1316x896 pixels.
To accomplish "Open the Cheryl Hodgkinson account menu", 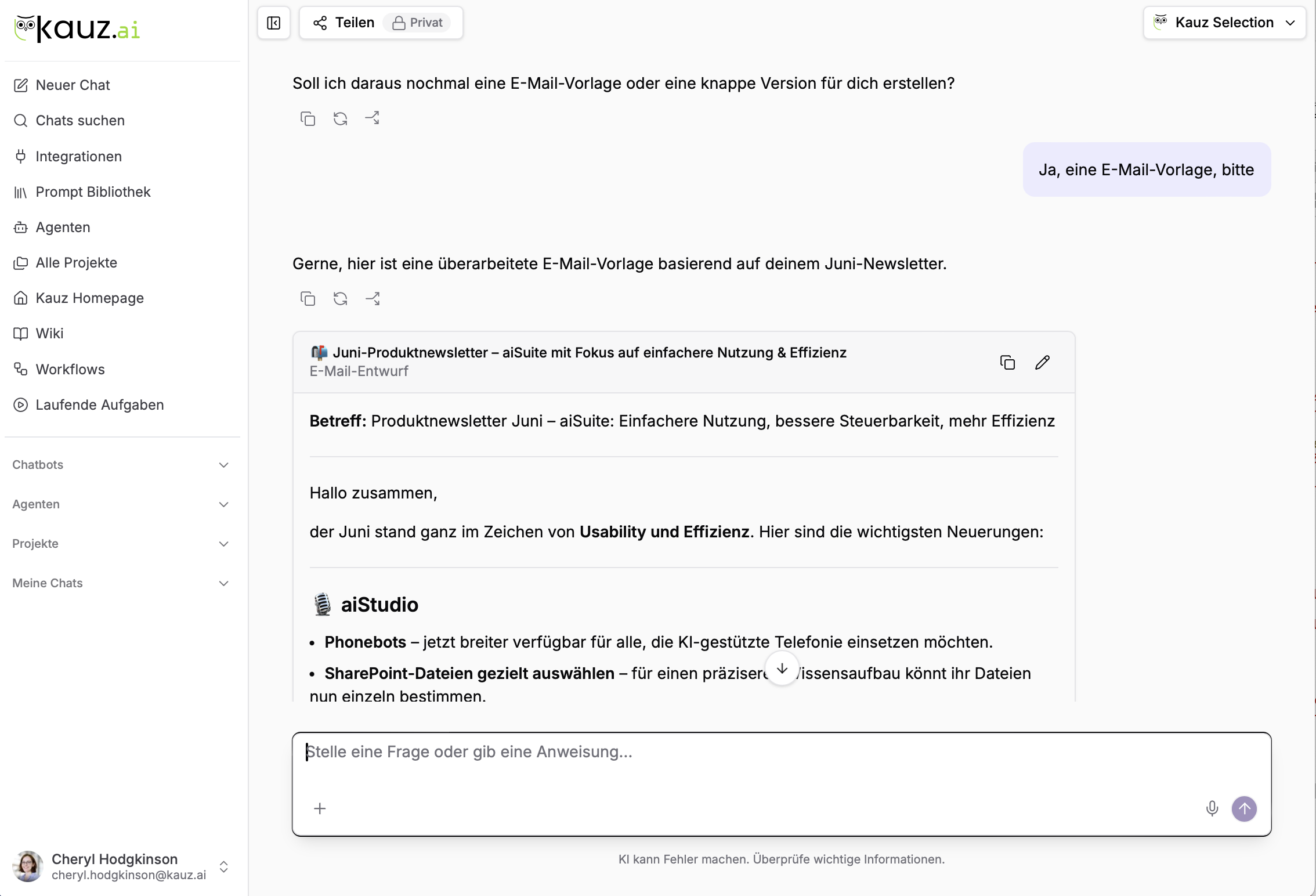I will point(122,866).
